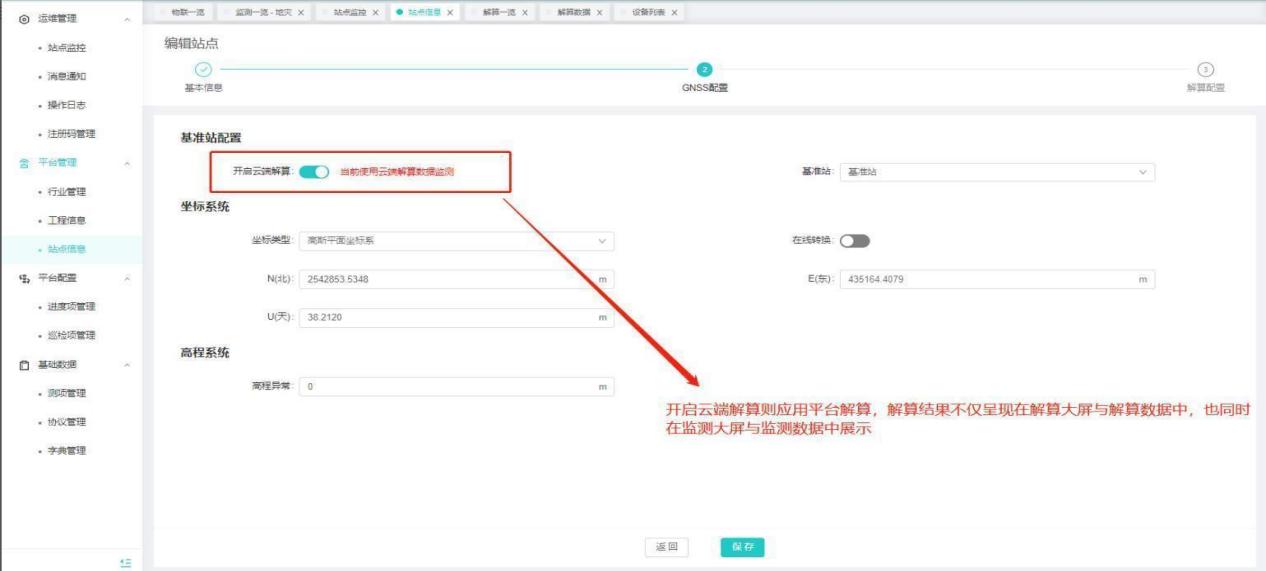Click the 基本信息 step checkmark icon
Viewport: 1266px width, 571px height.
203,69
